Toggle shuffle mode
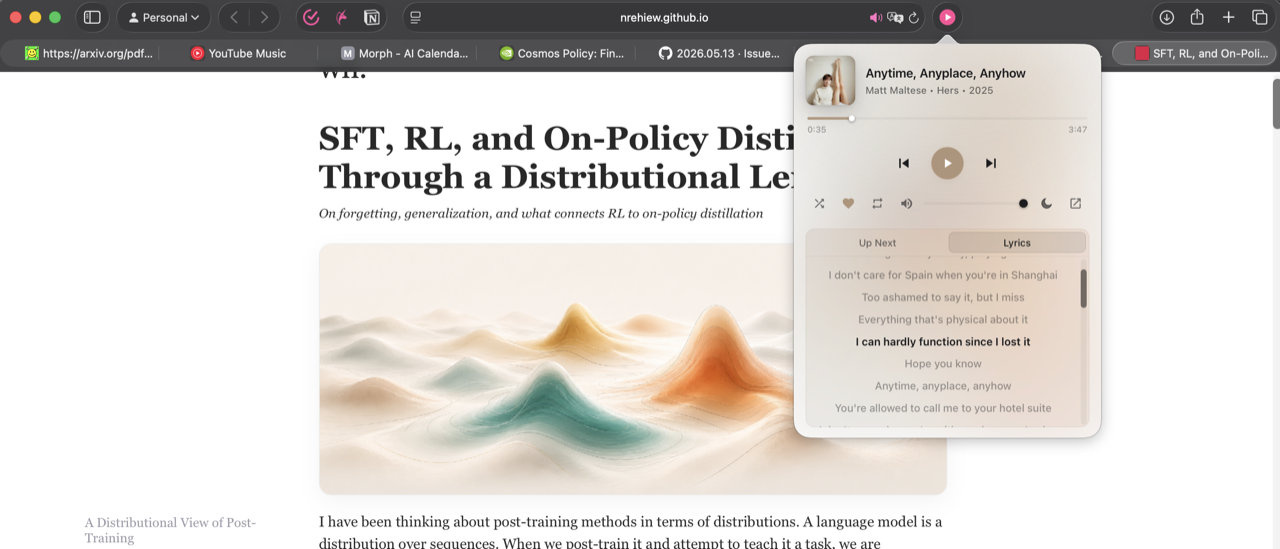The width and height of the screenshot is (1280, 549). pos(819,203)
